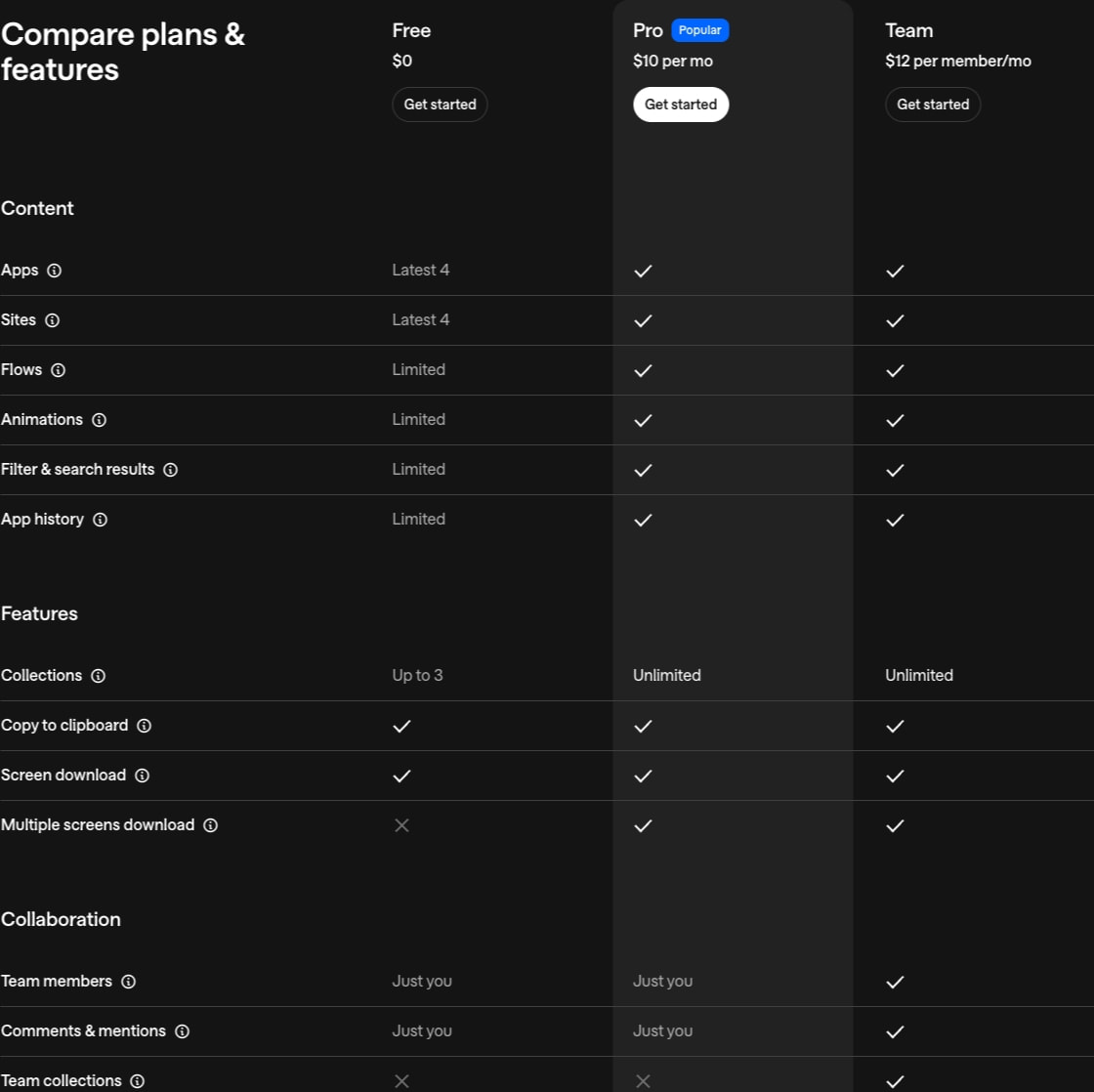
Task: Open the Flows info tooltip icon
Action: [x=59, y=370]
